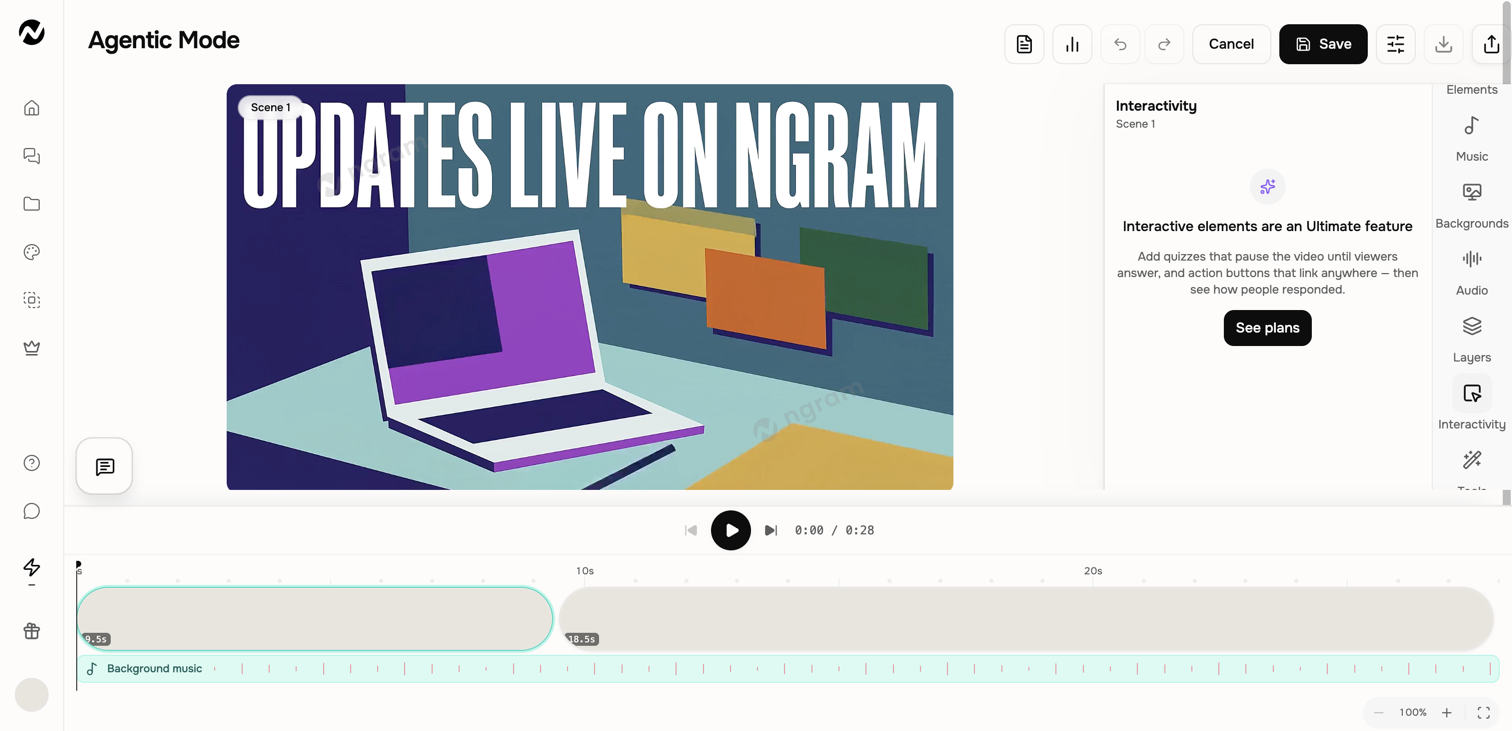Open the Elements tab
This screenshot has height=731, width=1512.
coord(1472,90)
